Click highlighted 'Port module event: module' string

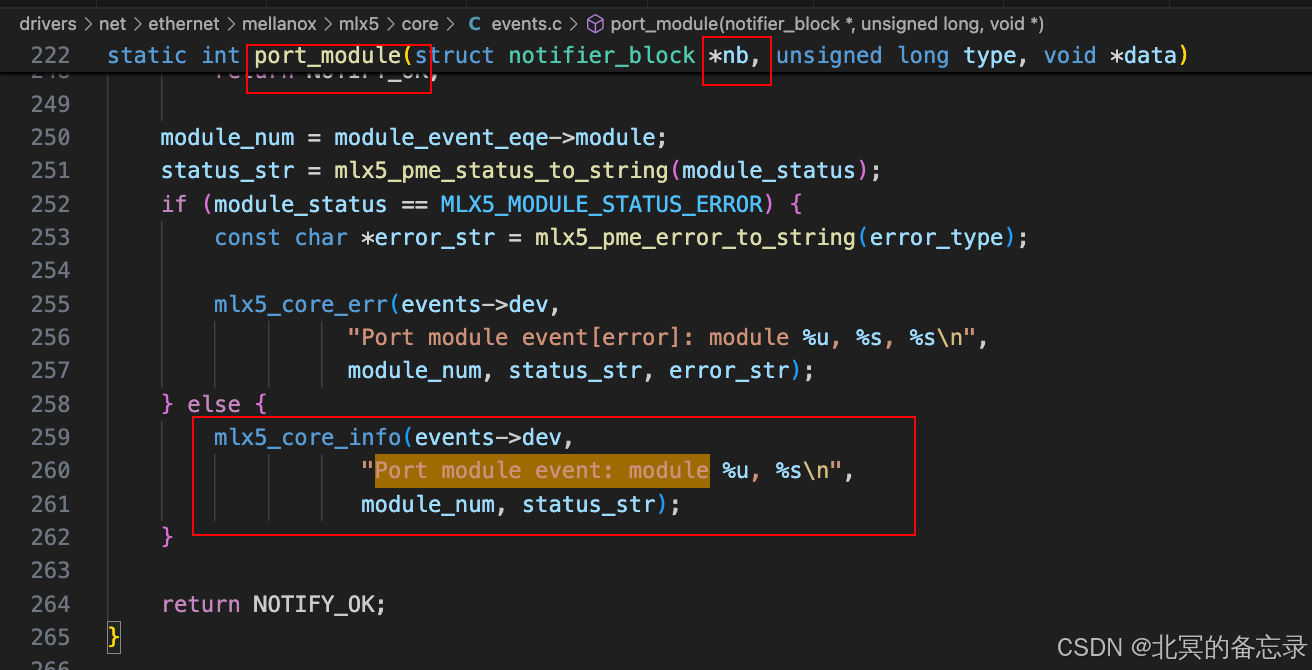[x=542, y=470]
